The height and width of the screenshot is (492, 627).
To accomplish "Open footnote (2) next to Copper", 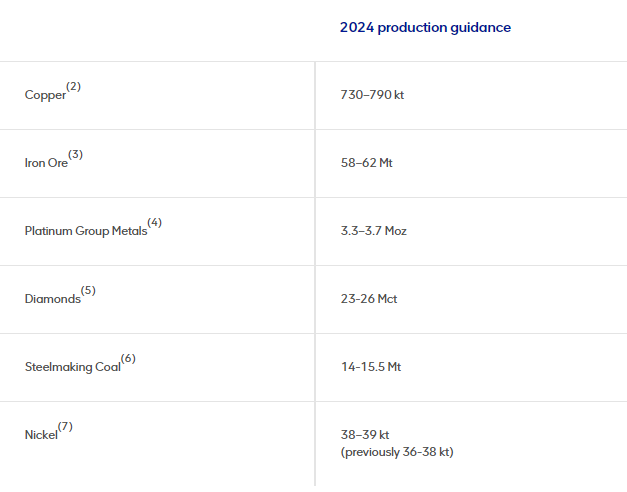I will click(74, 86).
